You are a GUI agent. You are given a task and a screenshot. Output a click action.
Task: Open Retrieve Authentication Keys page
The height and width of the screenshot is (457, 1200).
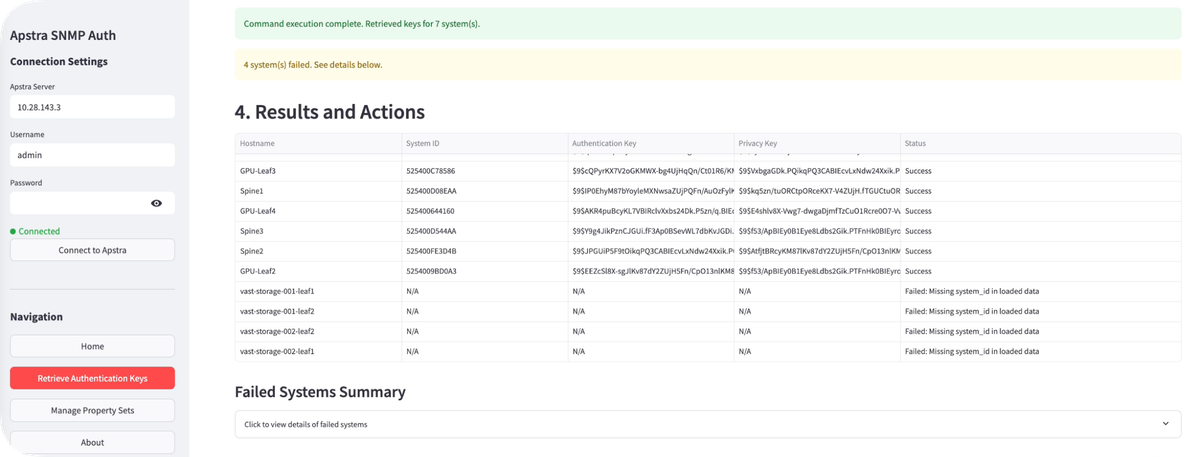[x=92, y=378]
